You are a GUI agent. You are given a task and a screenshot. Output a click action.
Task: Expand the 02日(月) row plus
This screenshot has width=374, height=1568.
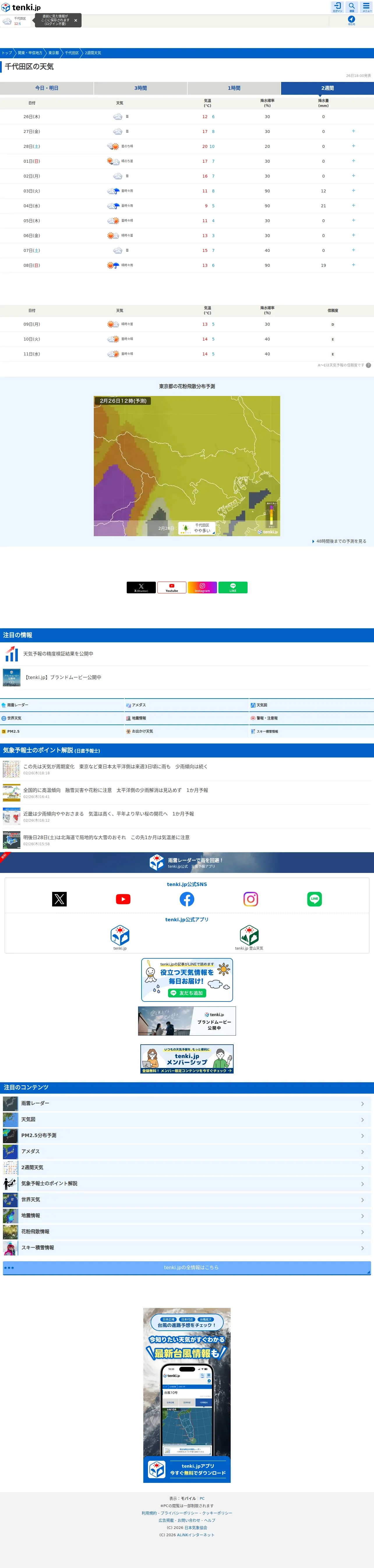tap(353, 176)
